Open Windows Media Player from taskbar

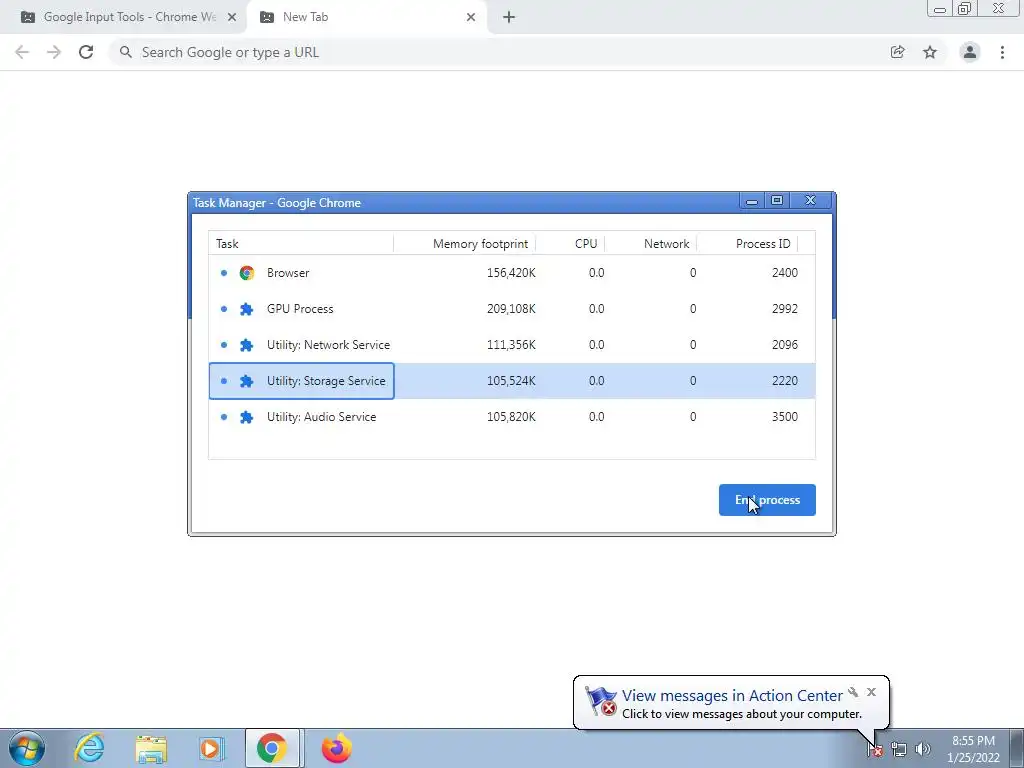click(212, 748)
